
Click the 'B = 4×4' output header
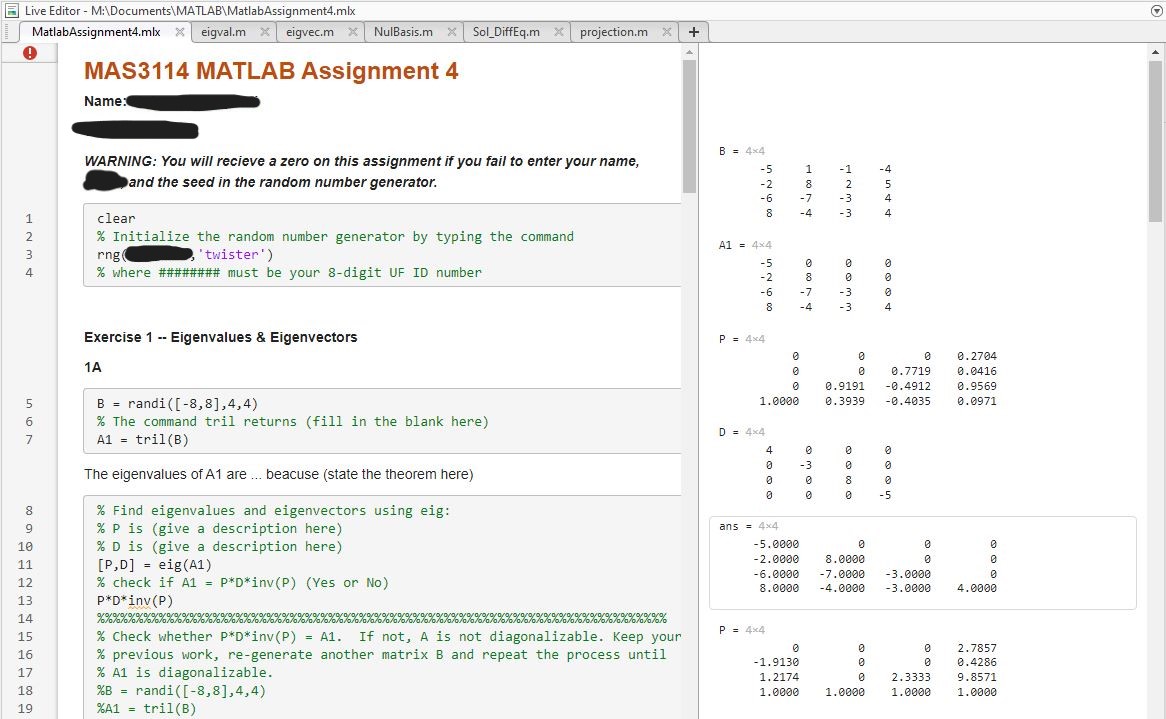click(x=741, y=151)
